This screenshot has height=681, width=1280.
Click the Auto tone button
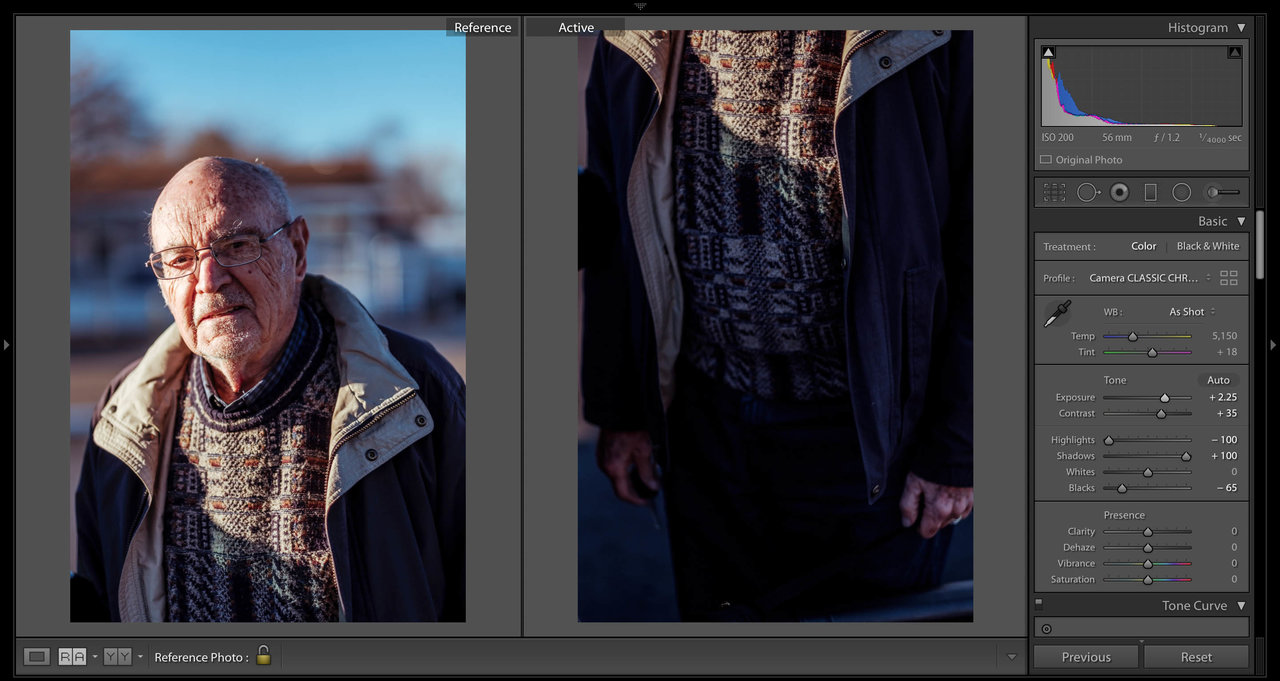click(x=1218, y=380)
